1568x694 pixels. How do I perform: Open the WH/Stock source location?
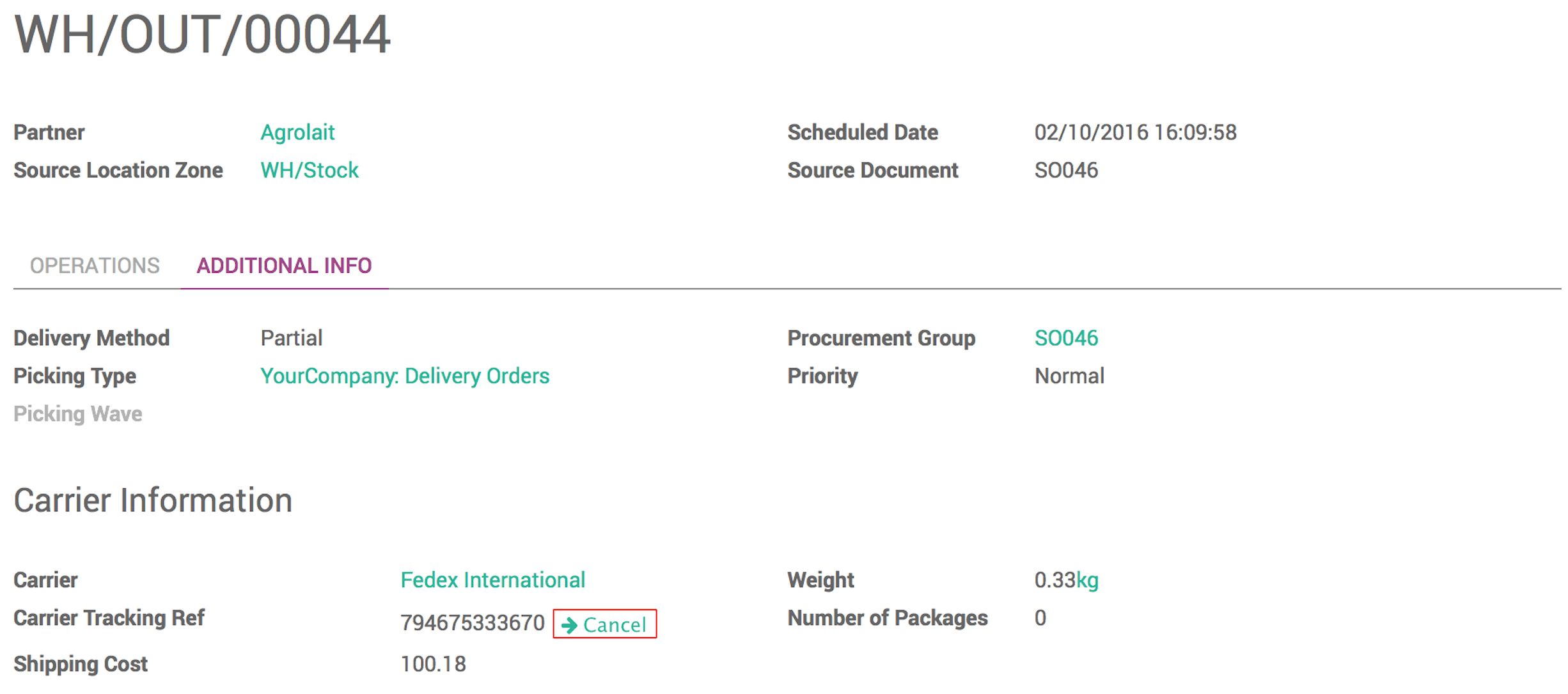click(x=310, y=170)
